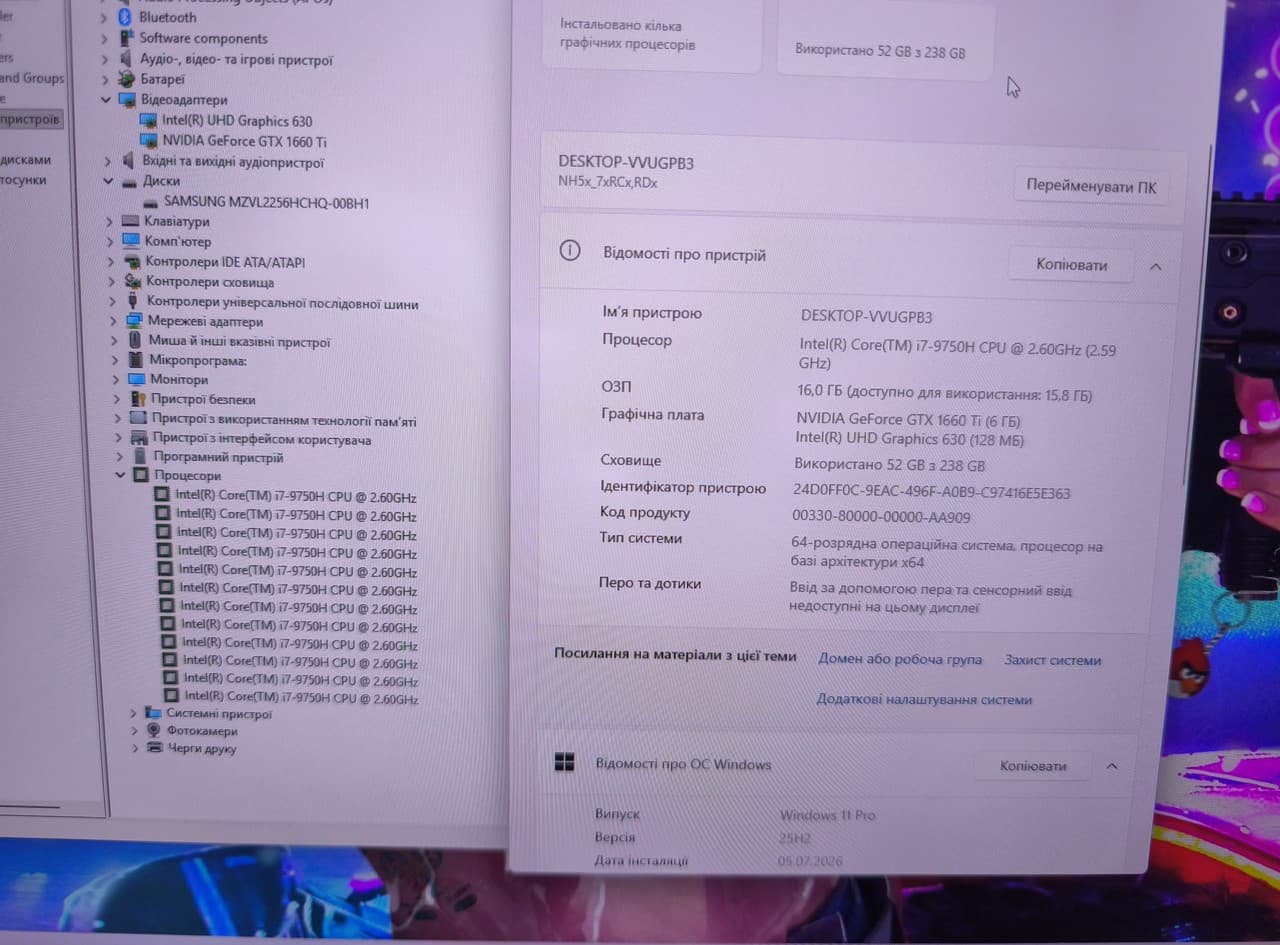Collapse the Процесори tree node
The image size is (1280, 945).
click(120, 476)
